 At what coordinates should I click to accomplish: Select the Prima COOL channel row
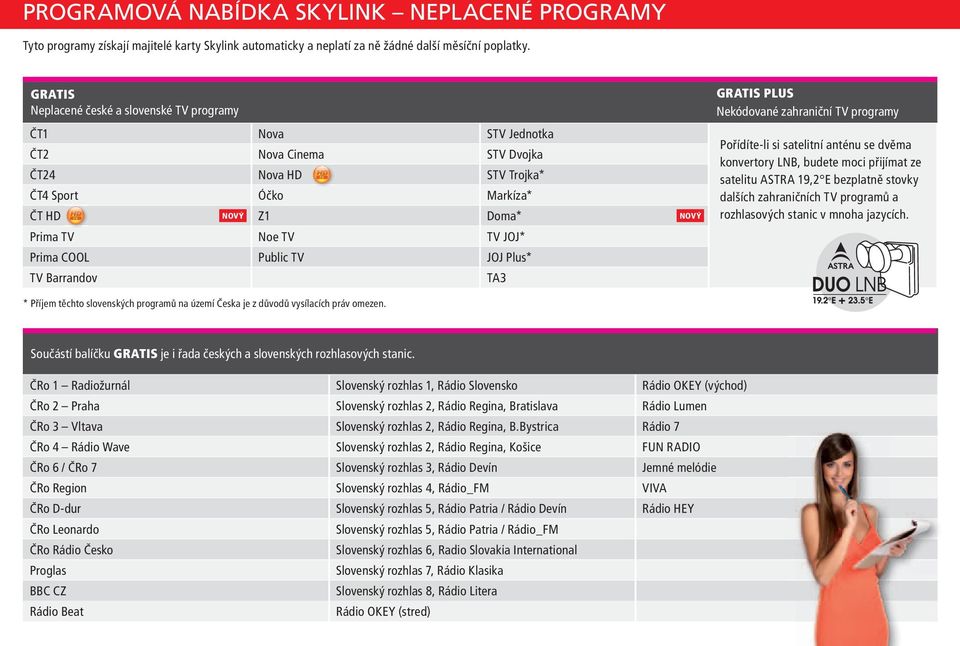137,257
